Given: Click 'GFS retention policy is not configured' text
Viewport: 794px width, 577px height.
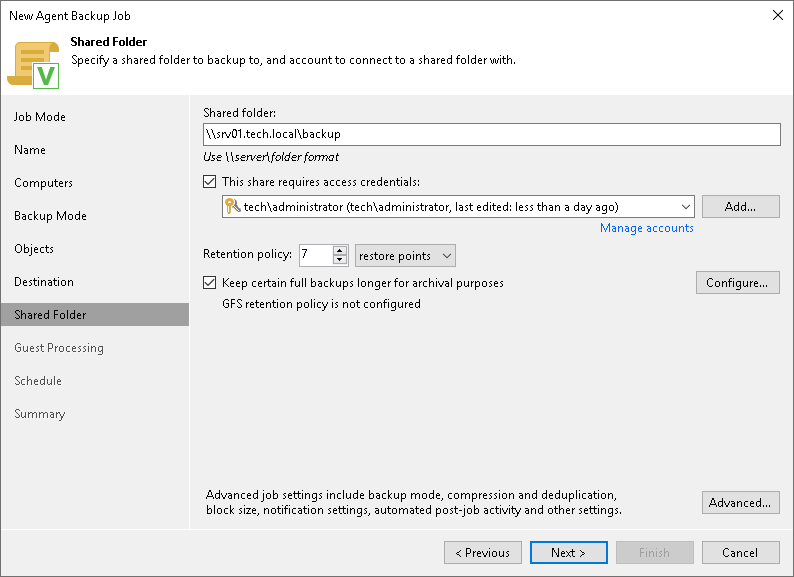Looking at the screenshot, I should (x=322, y=304).
